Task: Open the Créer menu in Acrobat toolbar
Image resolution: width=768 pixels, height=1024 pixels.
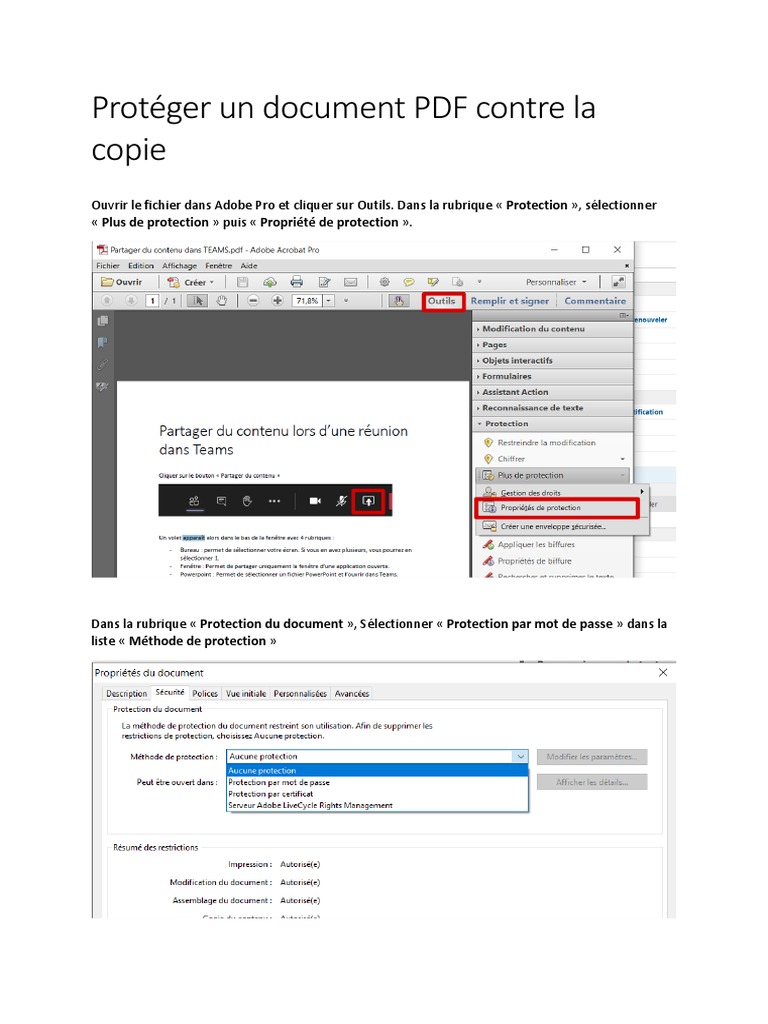Action: click(x=191, y=282)
